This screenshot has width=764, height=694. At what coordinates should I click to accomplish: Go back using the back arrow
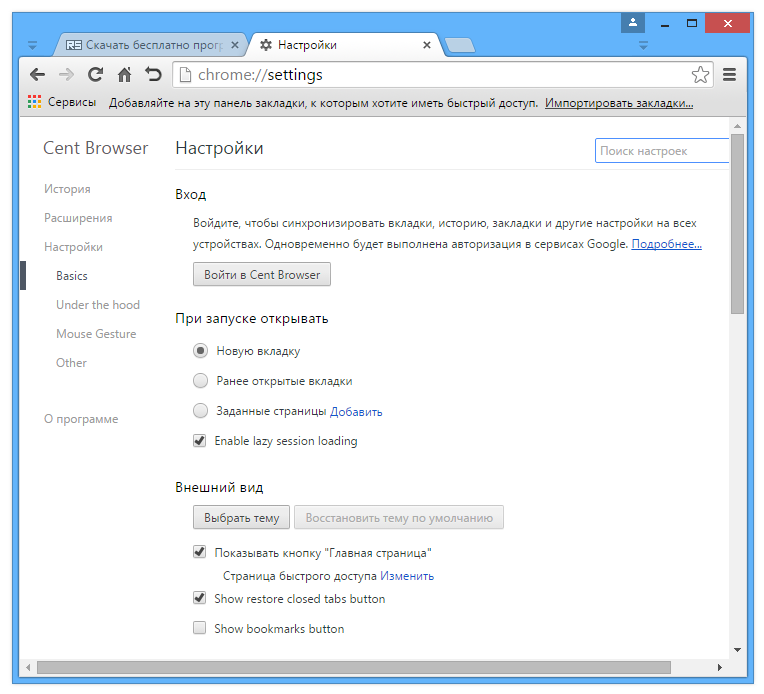[x=37, y=75]
